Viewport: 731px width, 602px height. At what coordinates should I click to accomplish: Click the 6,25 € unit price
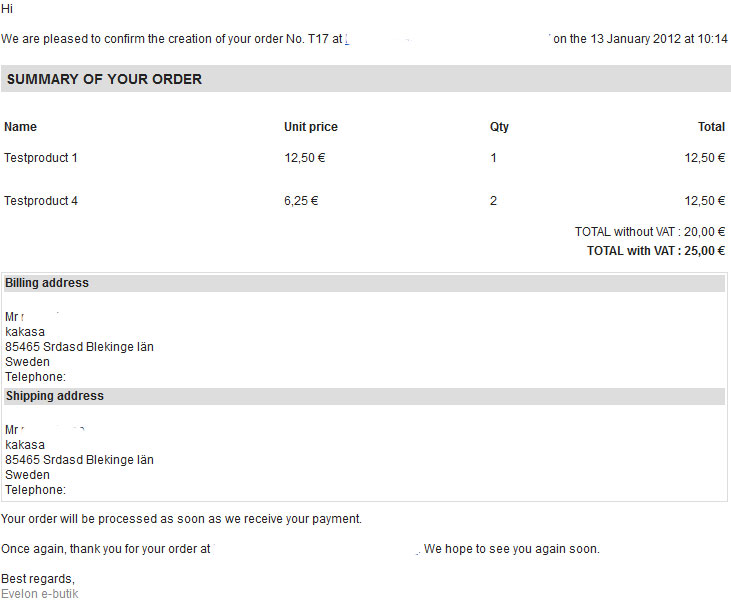tap(301, 201)
